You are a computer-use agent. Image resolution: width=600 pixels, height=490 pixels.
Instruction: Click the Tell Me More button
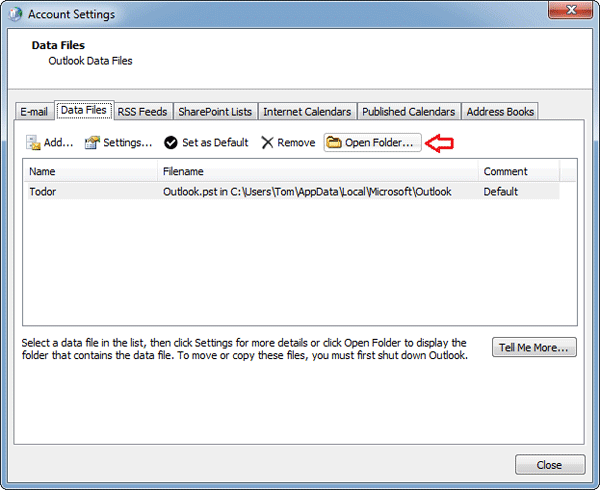(534, 347)
